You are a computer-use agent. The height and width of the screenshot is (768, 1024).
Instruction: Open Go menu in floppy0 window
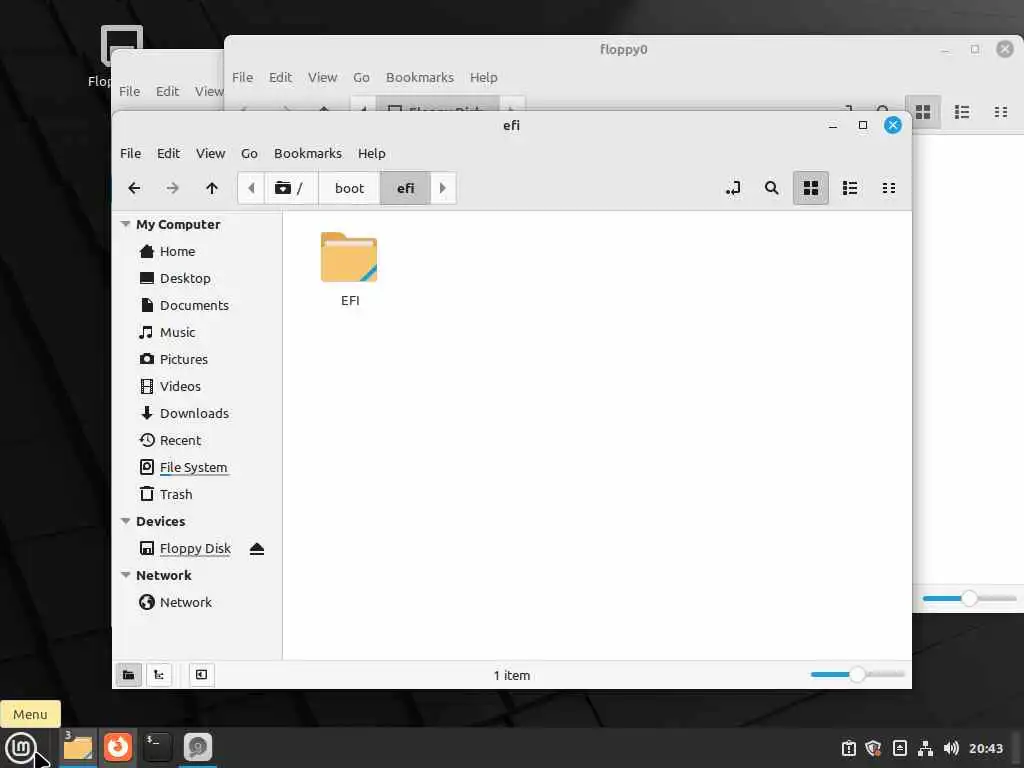tap(361, 77)
